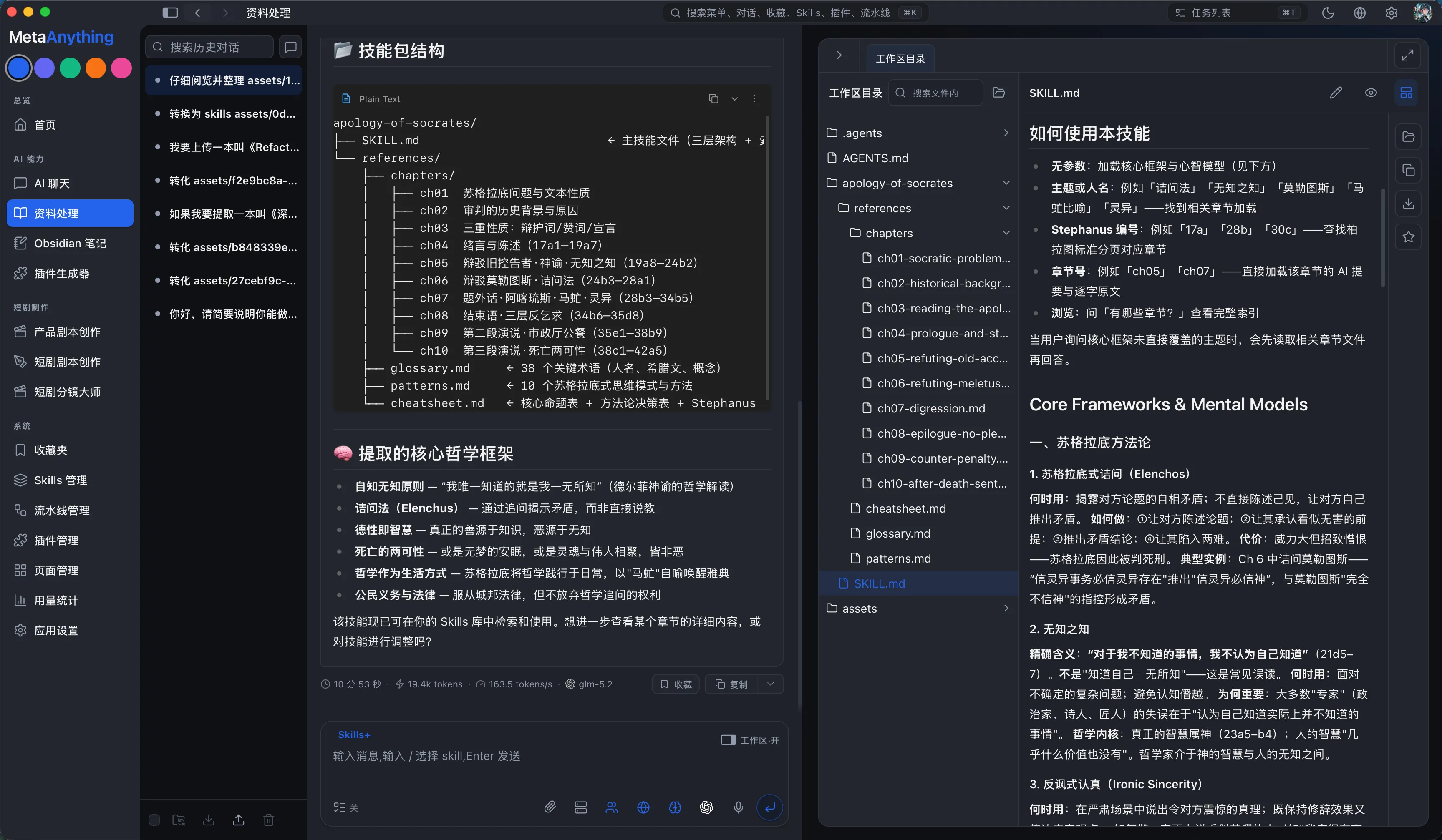Open the code block three-dot menu
Screen dimensions: 1442x840
754,99
